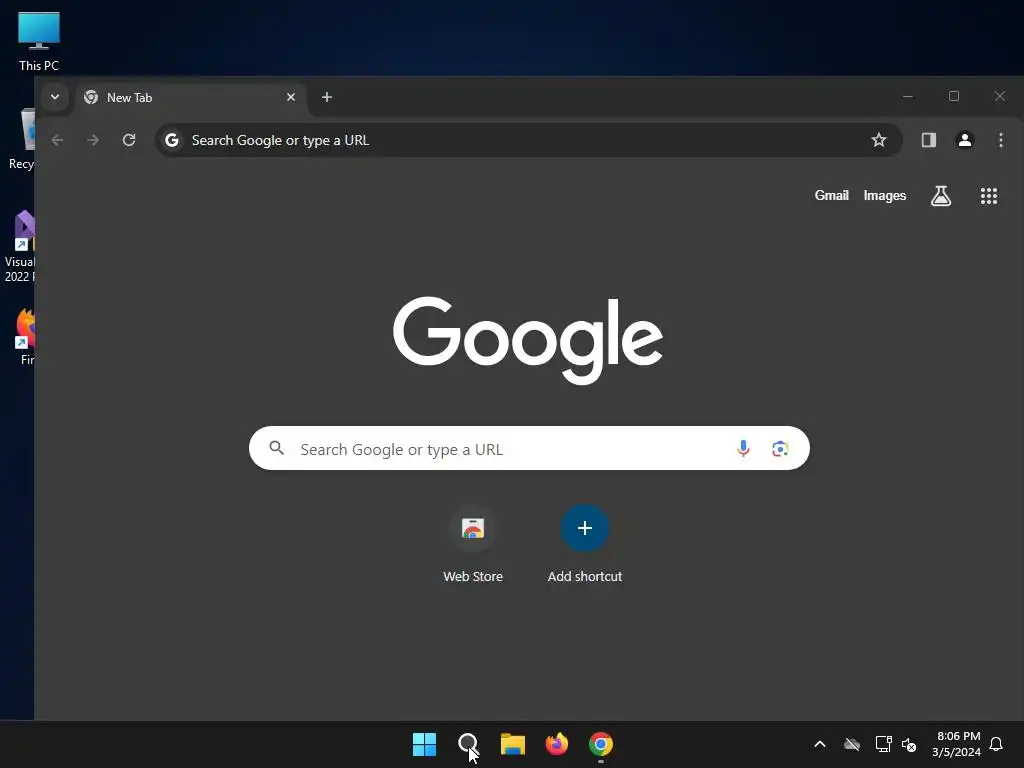Go back with the back arrow
1024x768 pixels.
pos(57,140)
